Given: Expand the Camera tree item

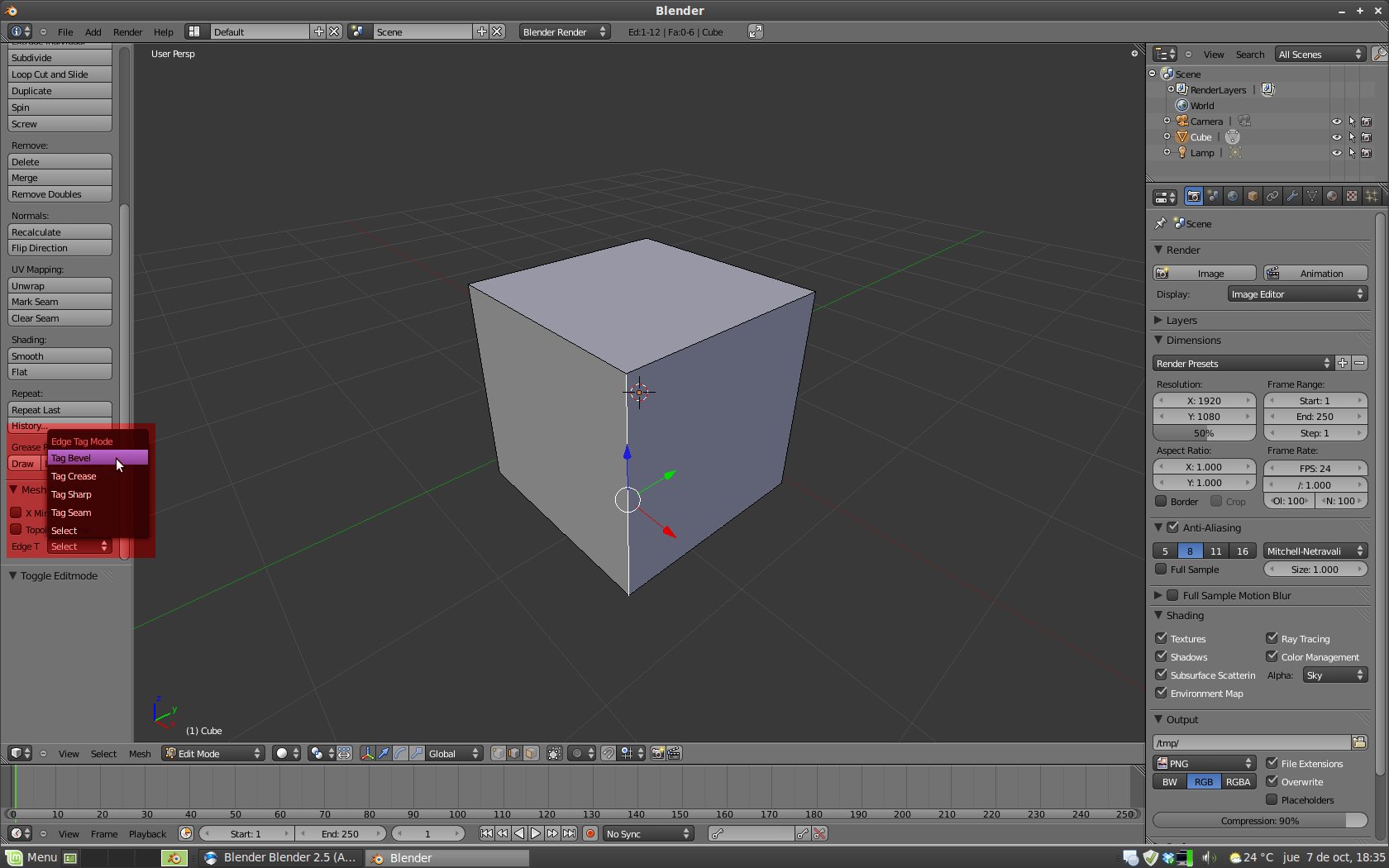Looking at the screenshot, I should [1167, 121].
